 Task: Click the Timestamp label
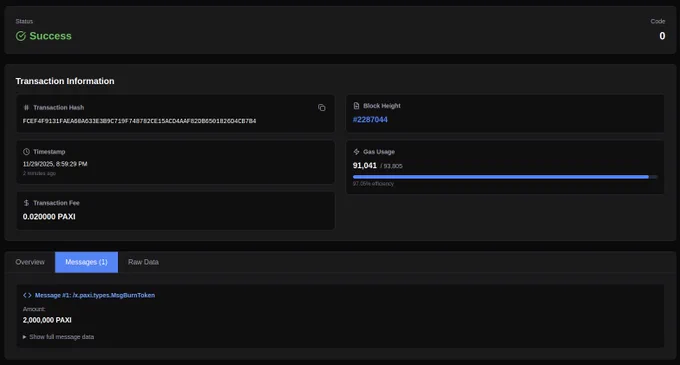tap(49, 152)
